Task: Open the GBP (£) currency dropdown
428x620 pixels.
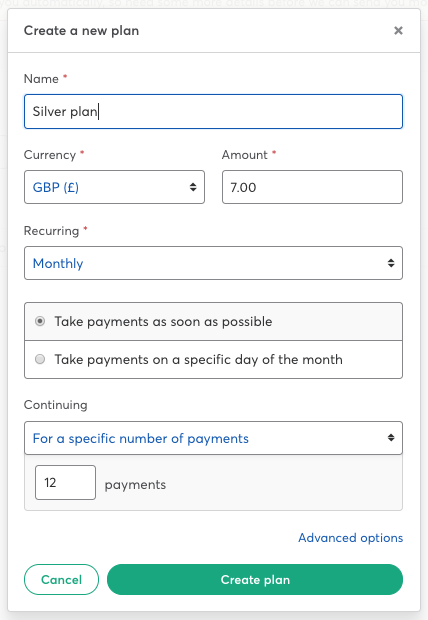Action: point(114,187)
